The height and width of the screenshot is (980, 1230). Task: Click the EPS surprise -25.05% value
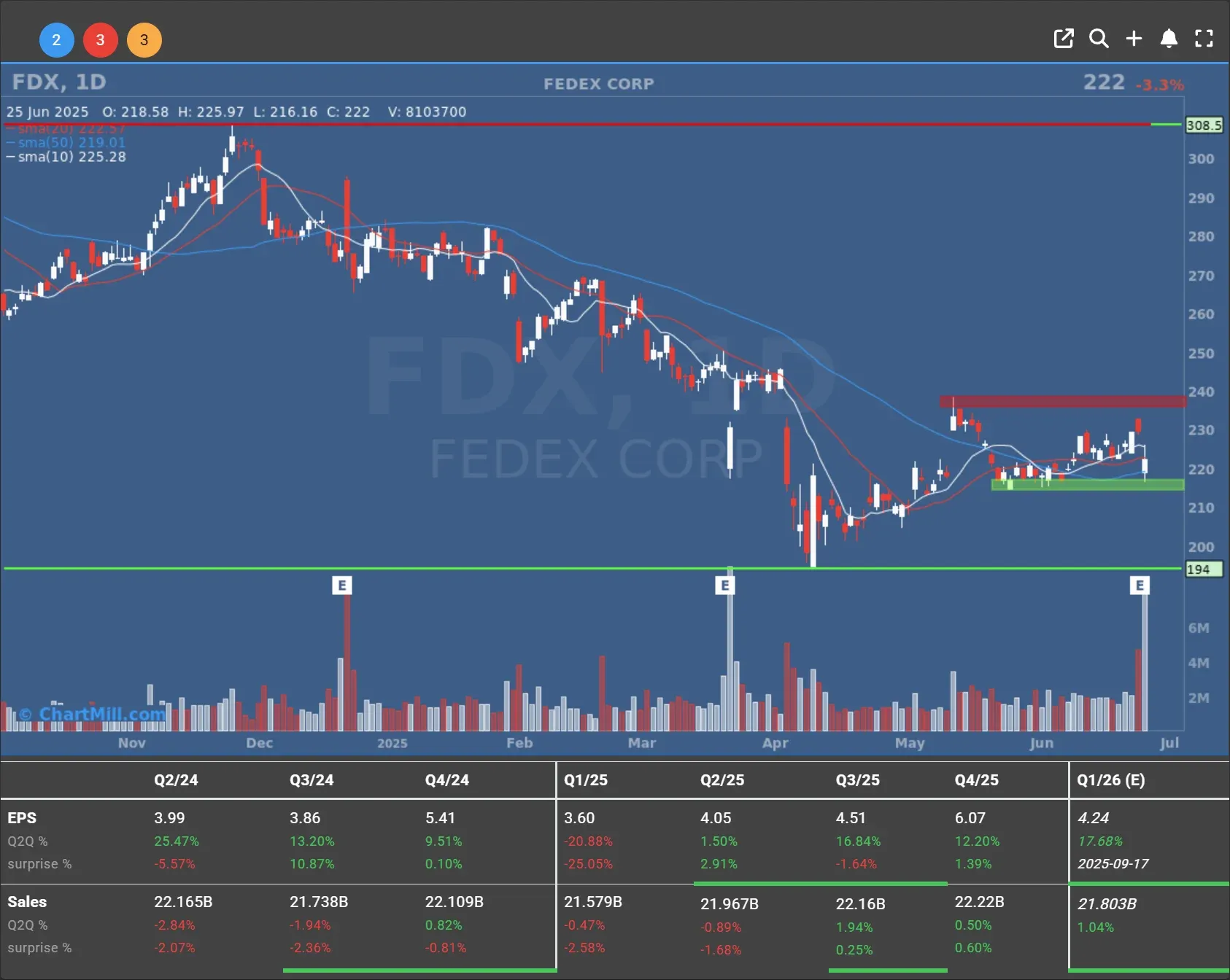(588, 864)
